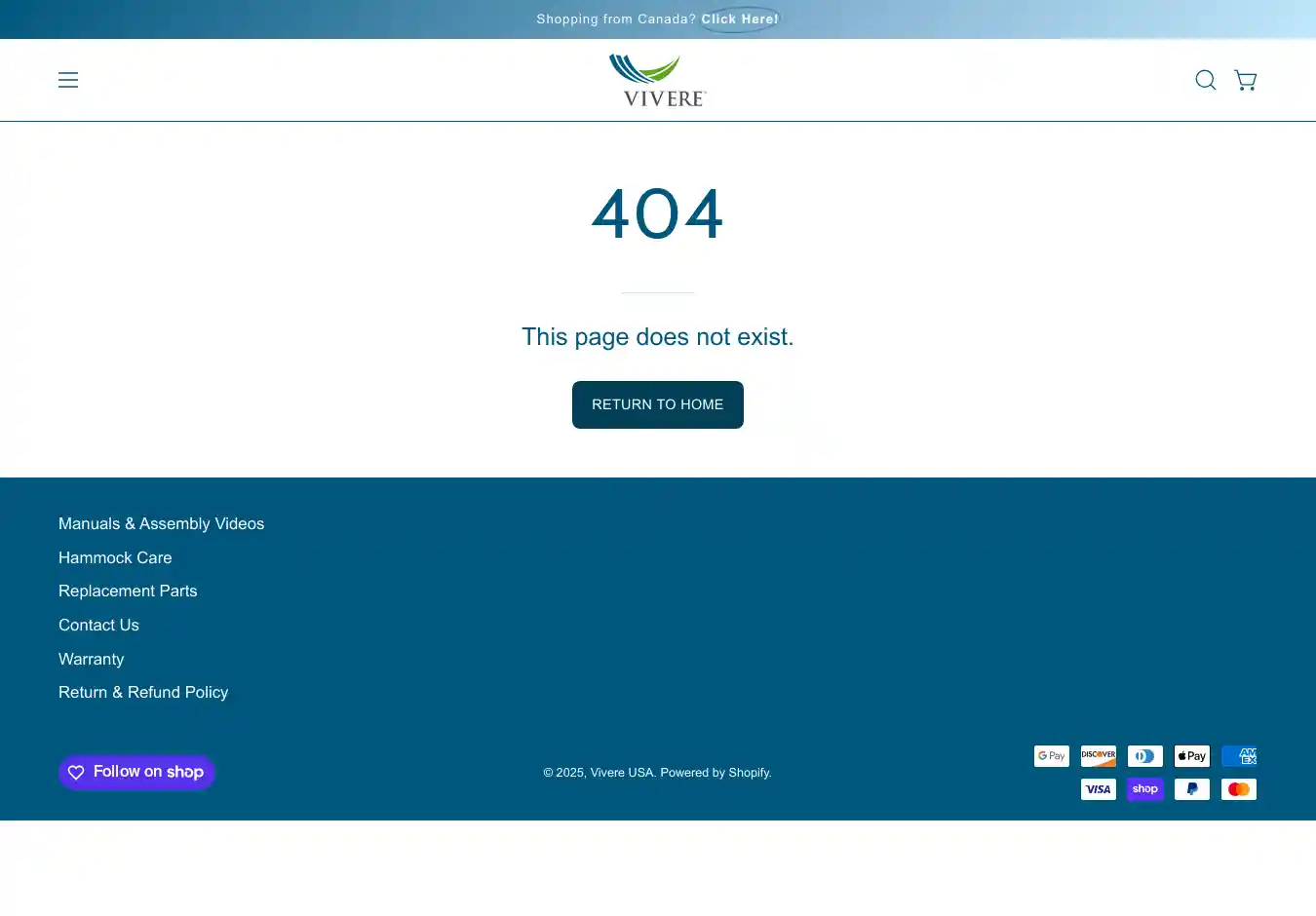View Return & Refund Policy
Viewport: 1316px width, 916px height.
pos(143,693)
